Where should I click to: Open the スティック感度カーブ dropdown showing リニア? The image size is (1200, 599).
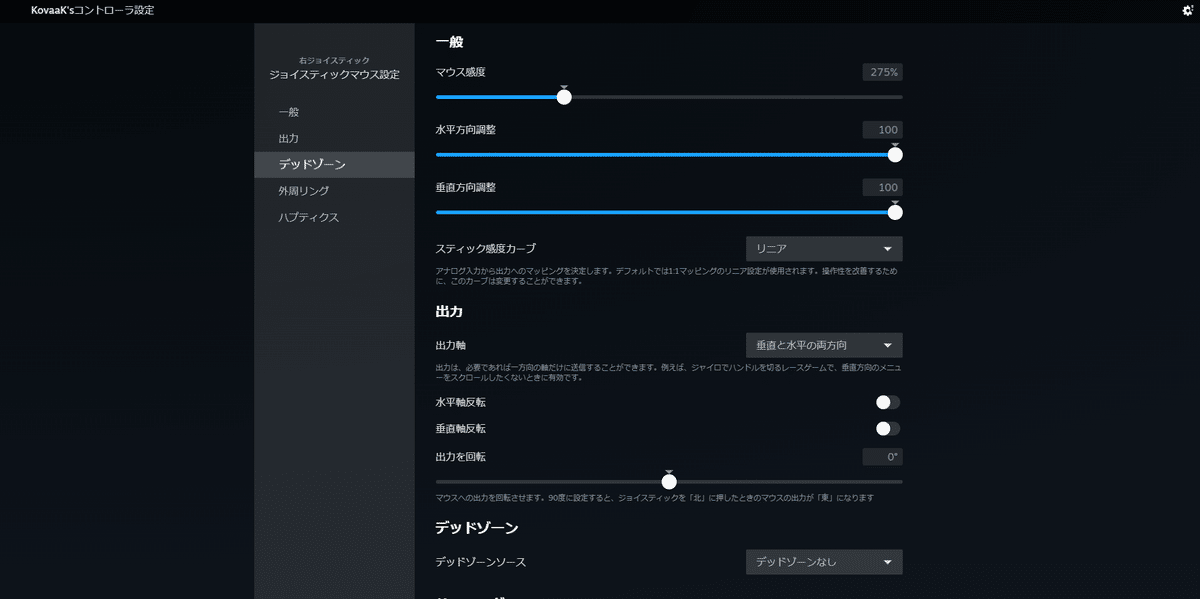pos(823,248)
